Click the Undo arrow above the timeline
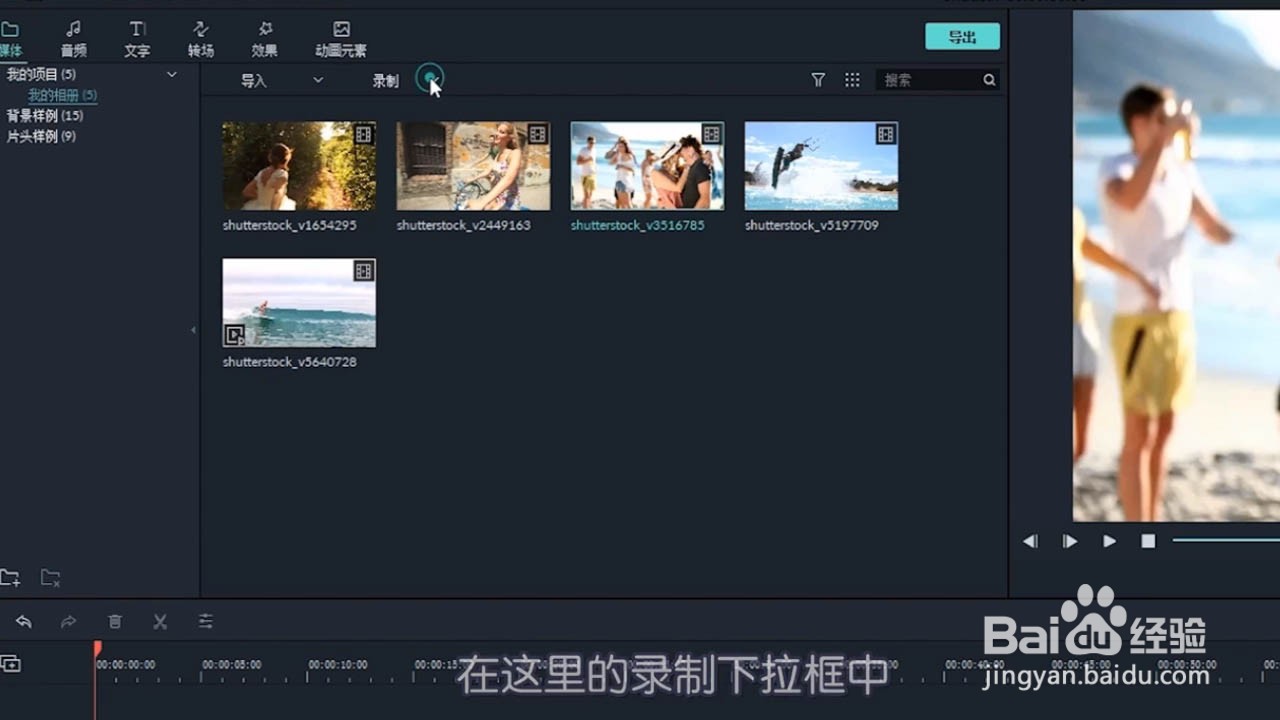This screenshot has width=1280, height=720. click(23, 621)
